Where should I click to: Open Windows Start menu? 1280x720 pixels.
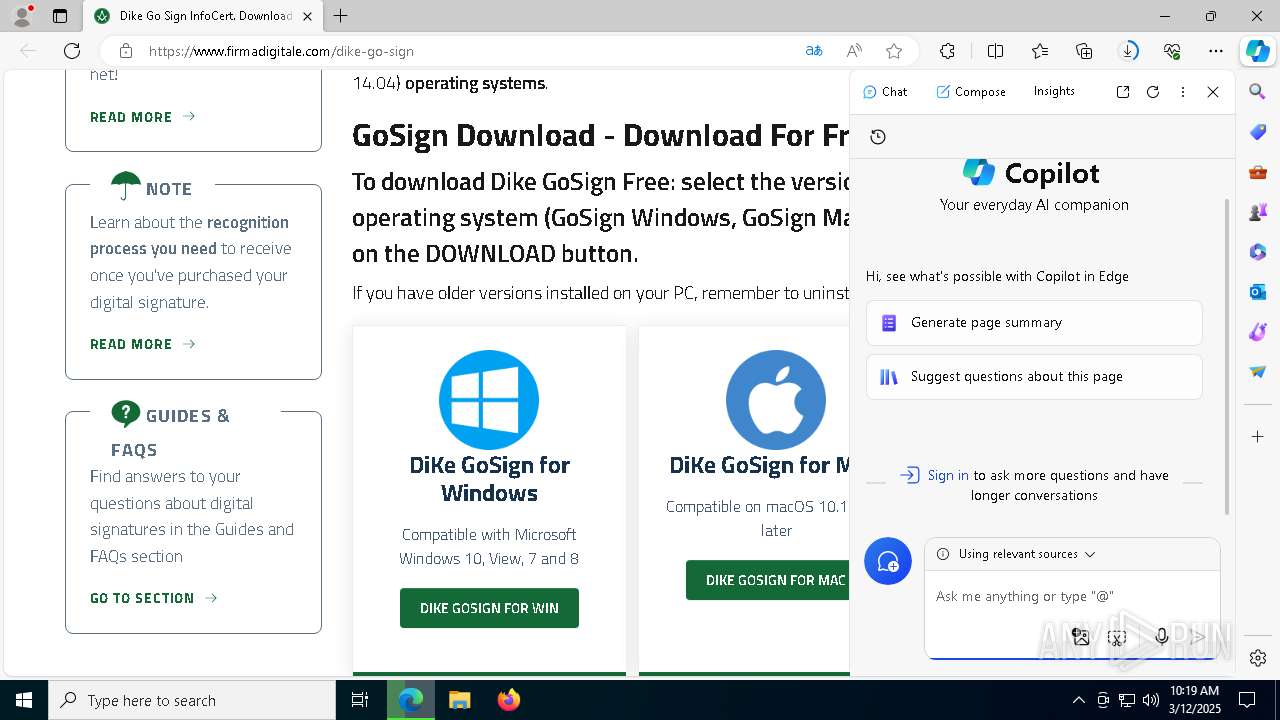24,700
